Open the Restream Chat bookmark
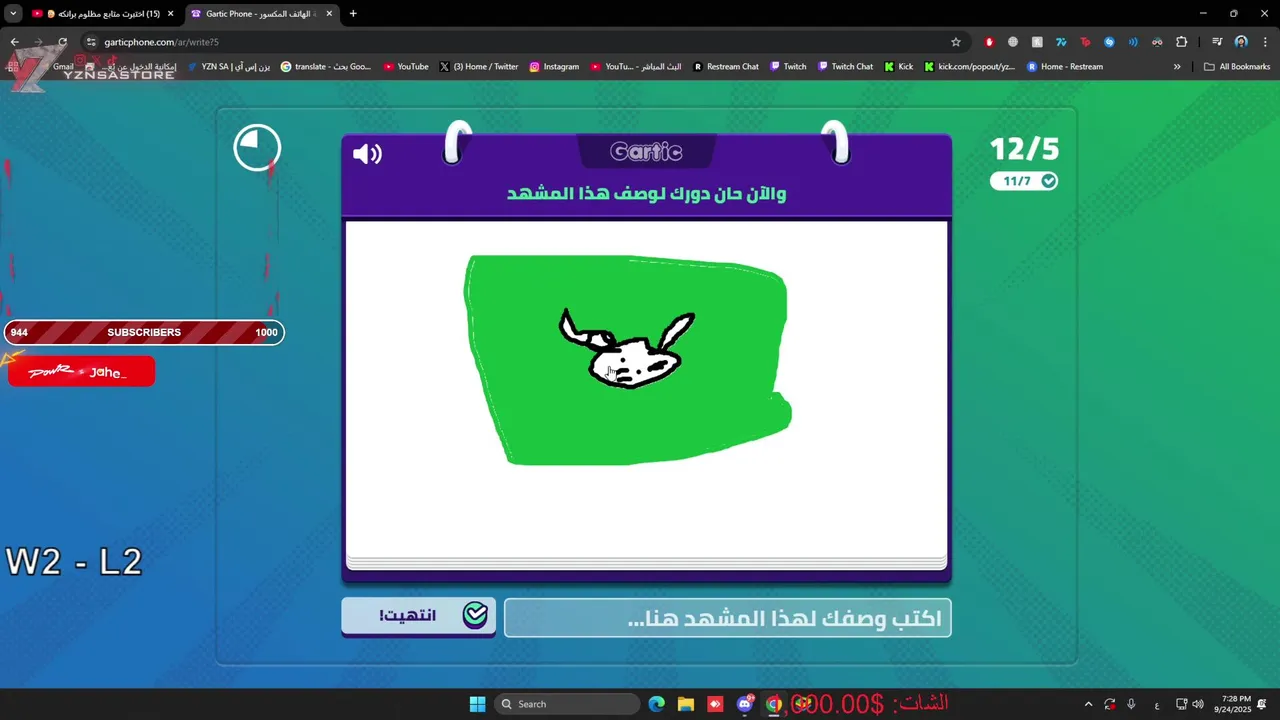This screenshot has height=720, width=1280. 726,67
